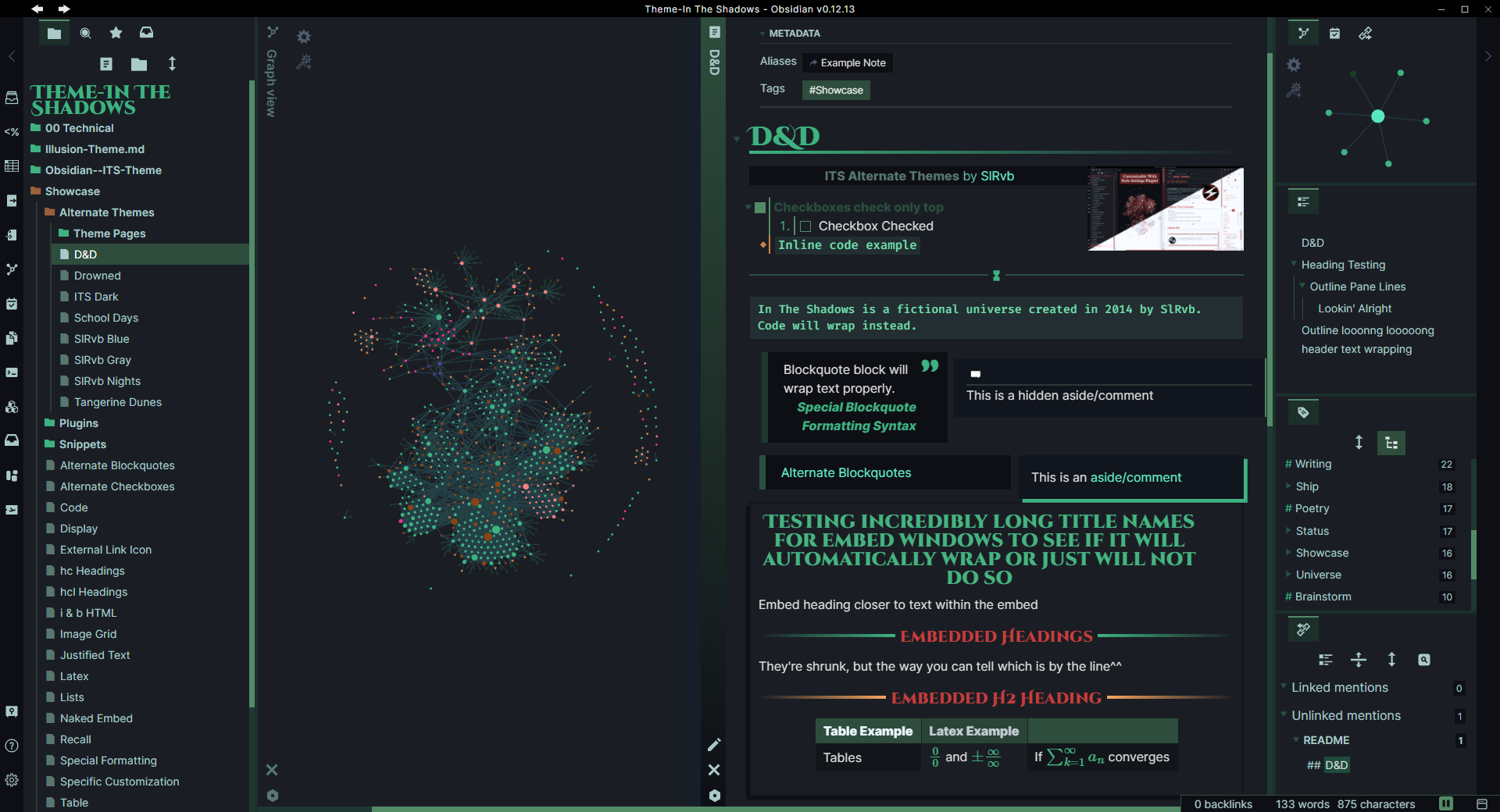Open the File explorer tab
Image resolution: width=1500 pixels, height=812 pixels.
click(x=54, y=33)
